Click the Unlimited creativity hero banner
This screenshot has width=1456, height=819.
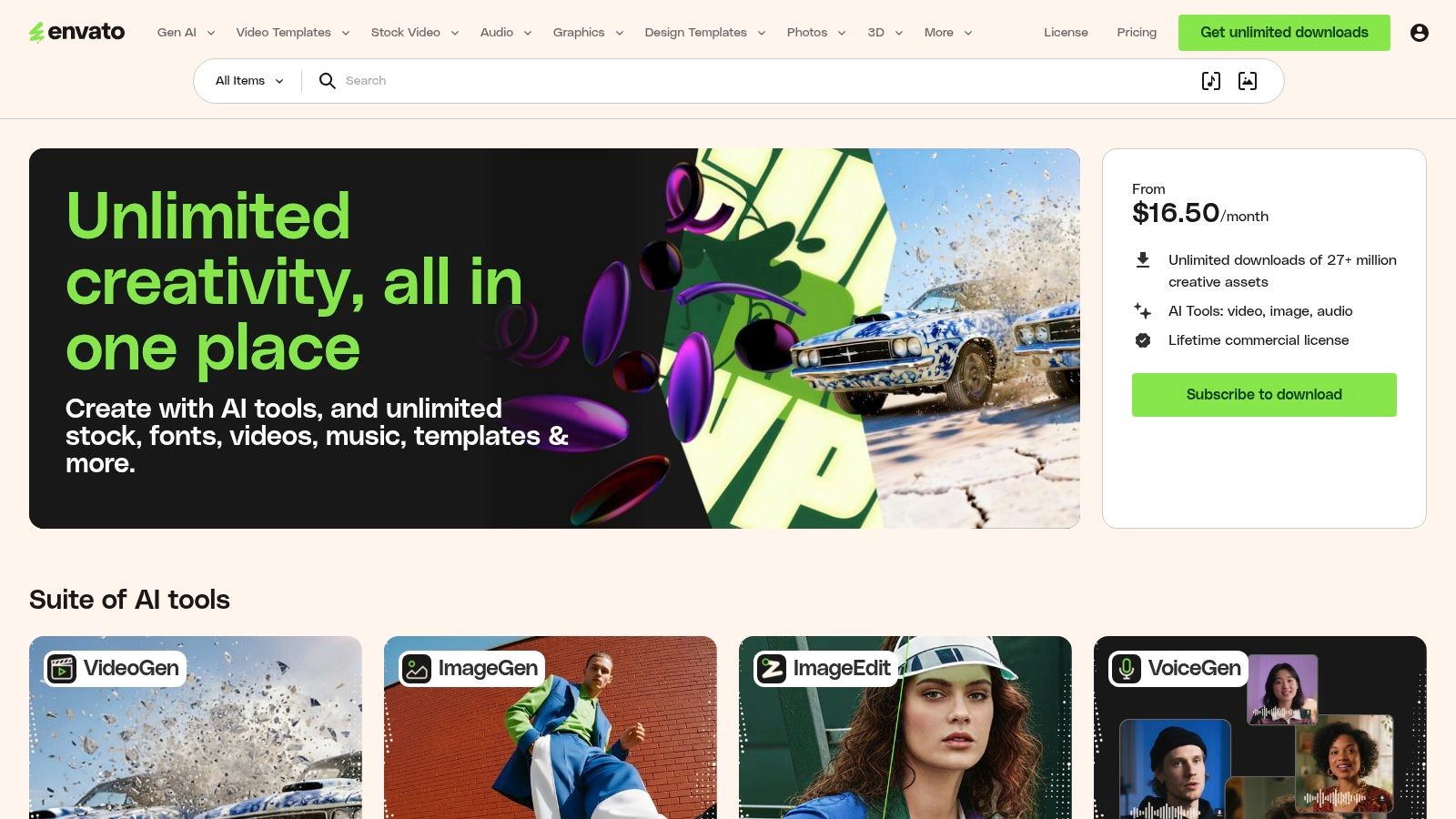(554, 339)
